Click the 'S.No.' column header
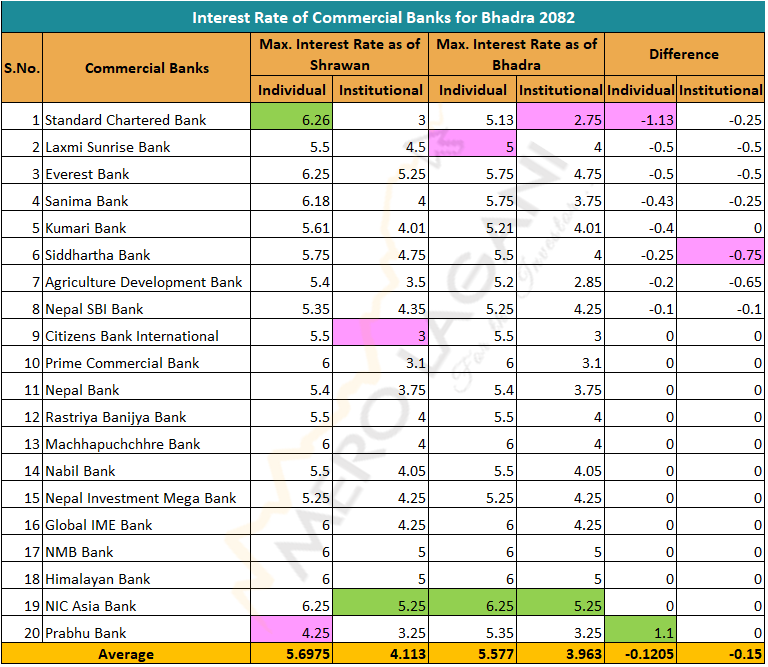The height and width of the screenshot is (667, 768). (22, 68)
